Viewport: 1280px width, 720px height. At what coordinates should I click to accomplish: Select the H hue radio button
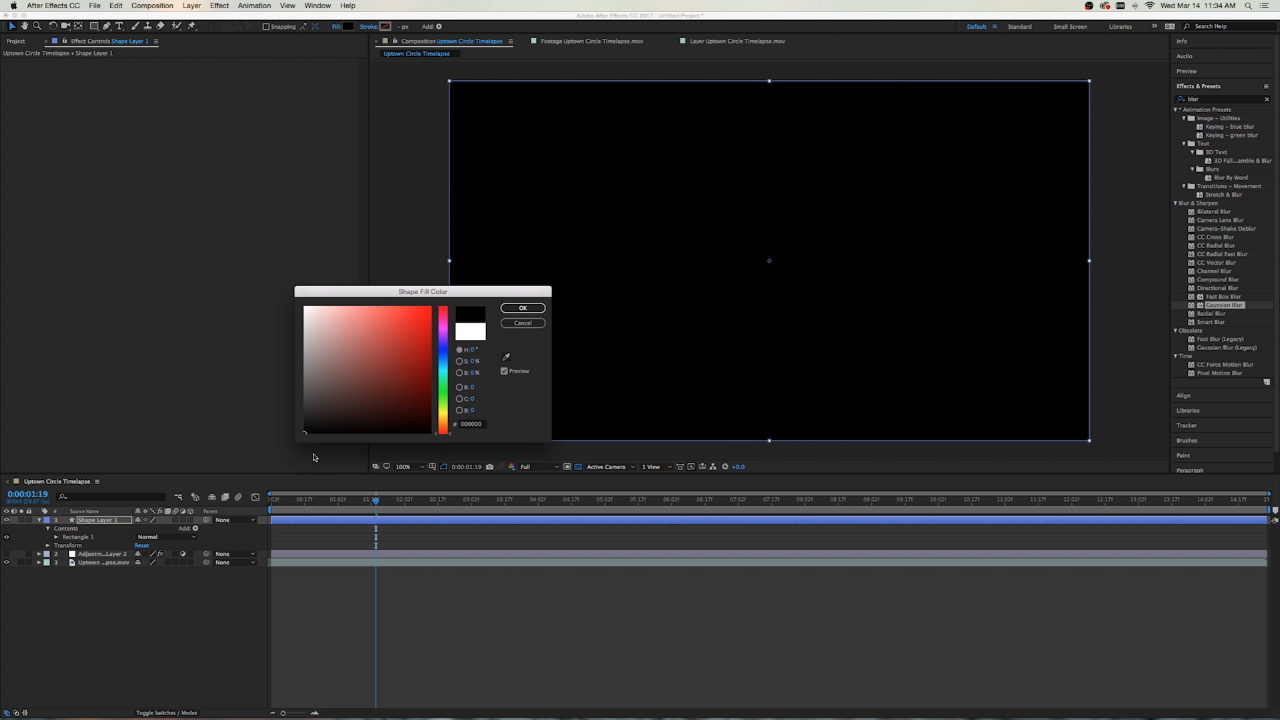coord(459,350)
